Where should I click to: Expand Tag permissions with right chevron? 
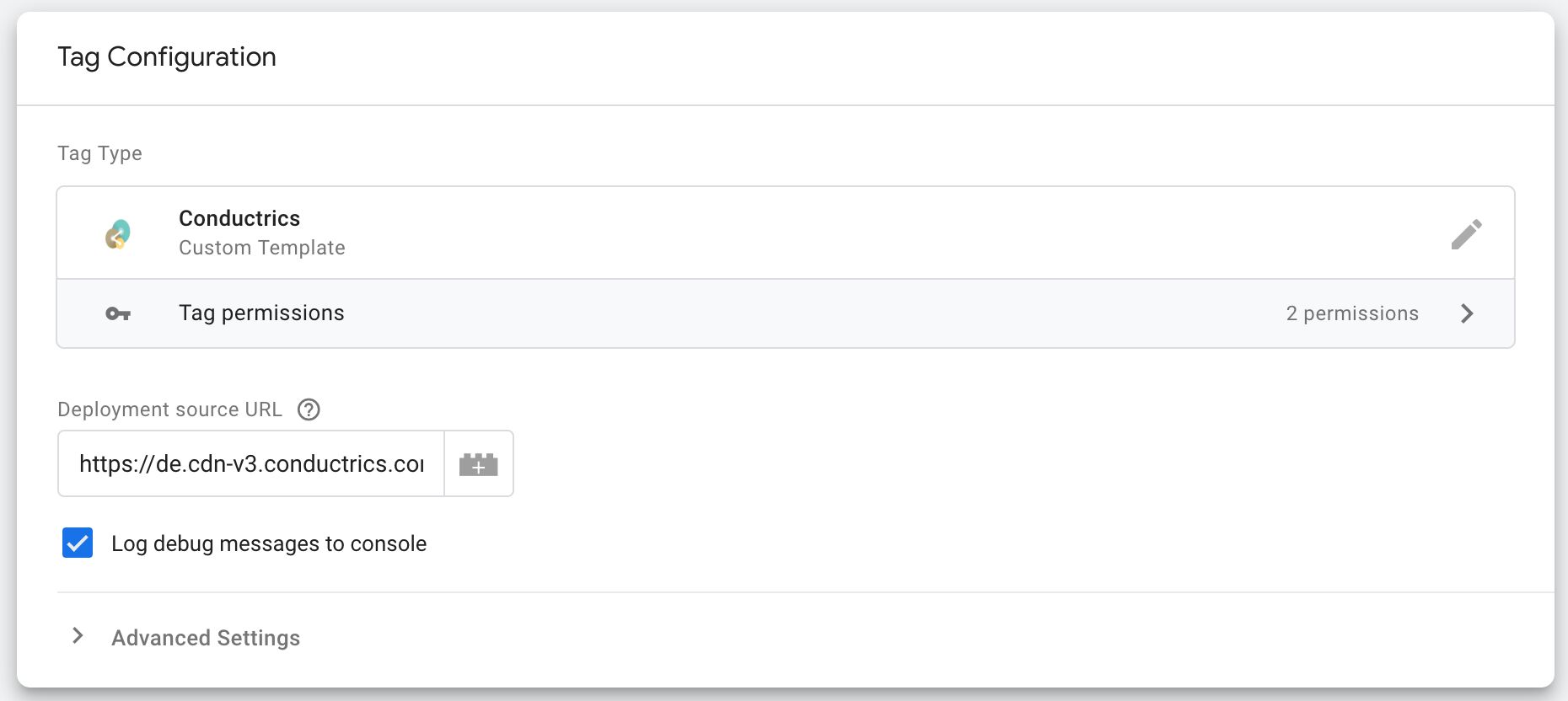tap(1467, 313)
